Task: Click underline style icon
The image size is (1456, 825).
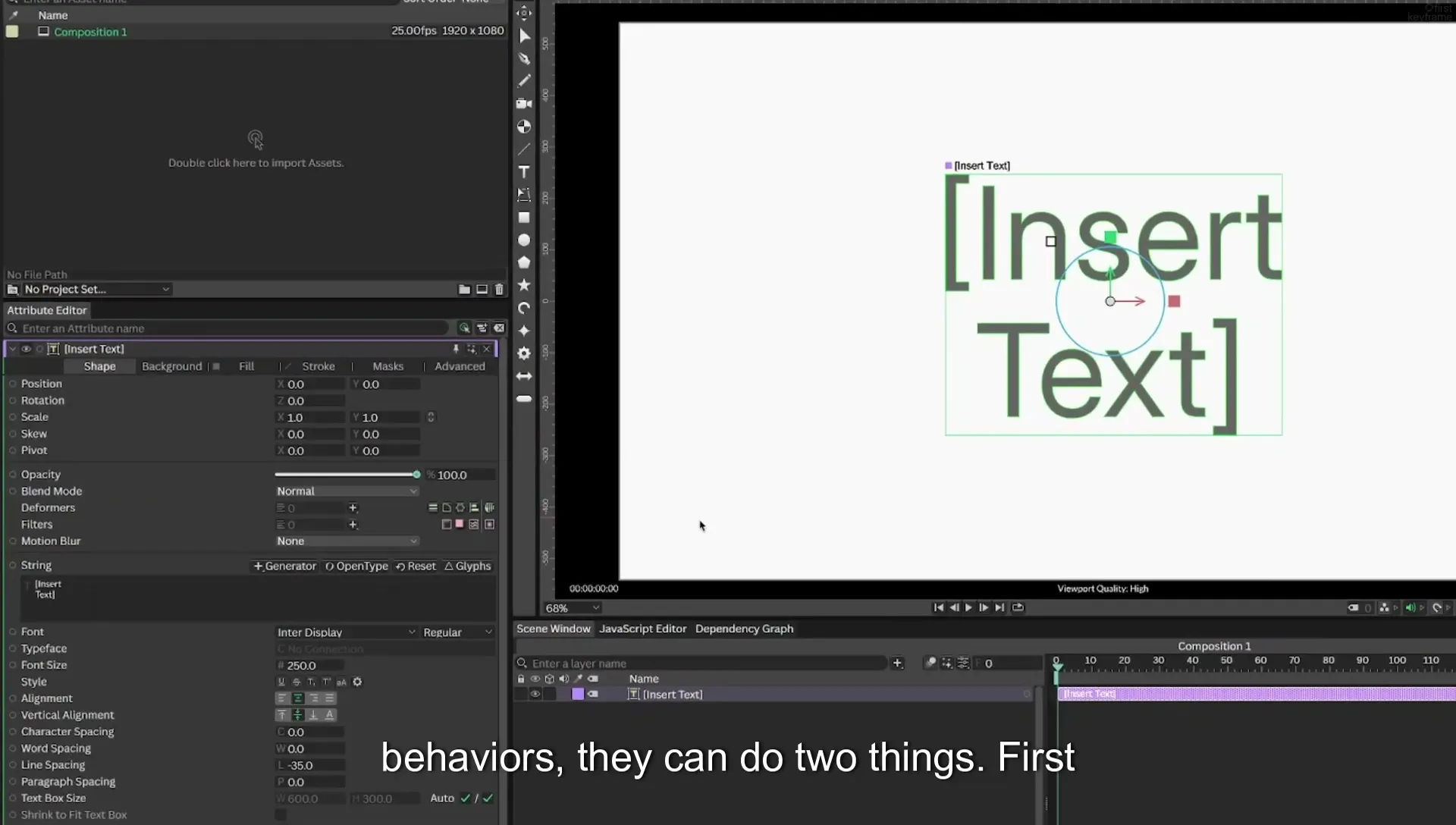Action: [x=281, y=682]
